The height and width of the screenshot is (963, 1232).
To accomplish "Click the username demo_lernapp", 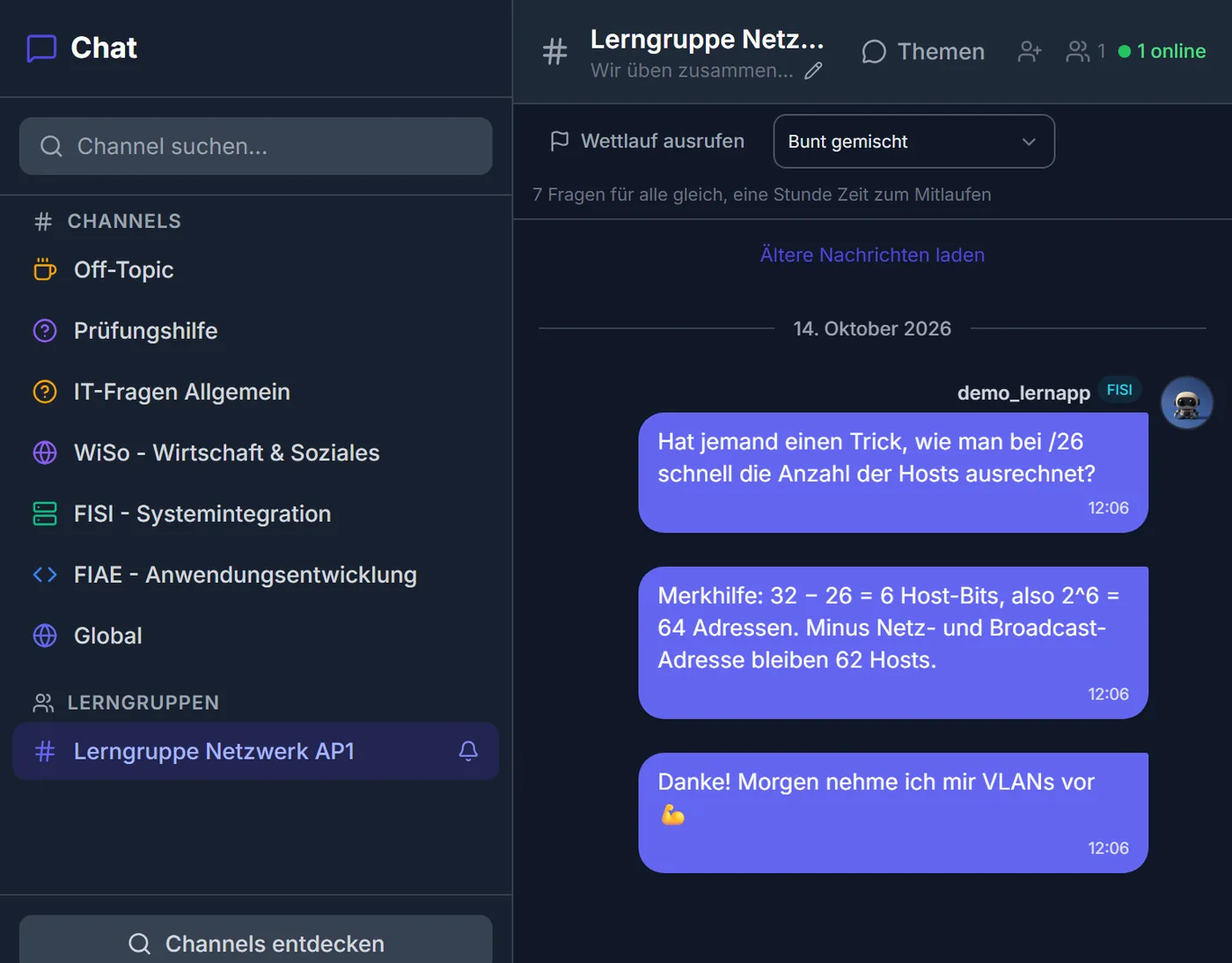I will pos(1023,393).
